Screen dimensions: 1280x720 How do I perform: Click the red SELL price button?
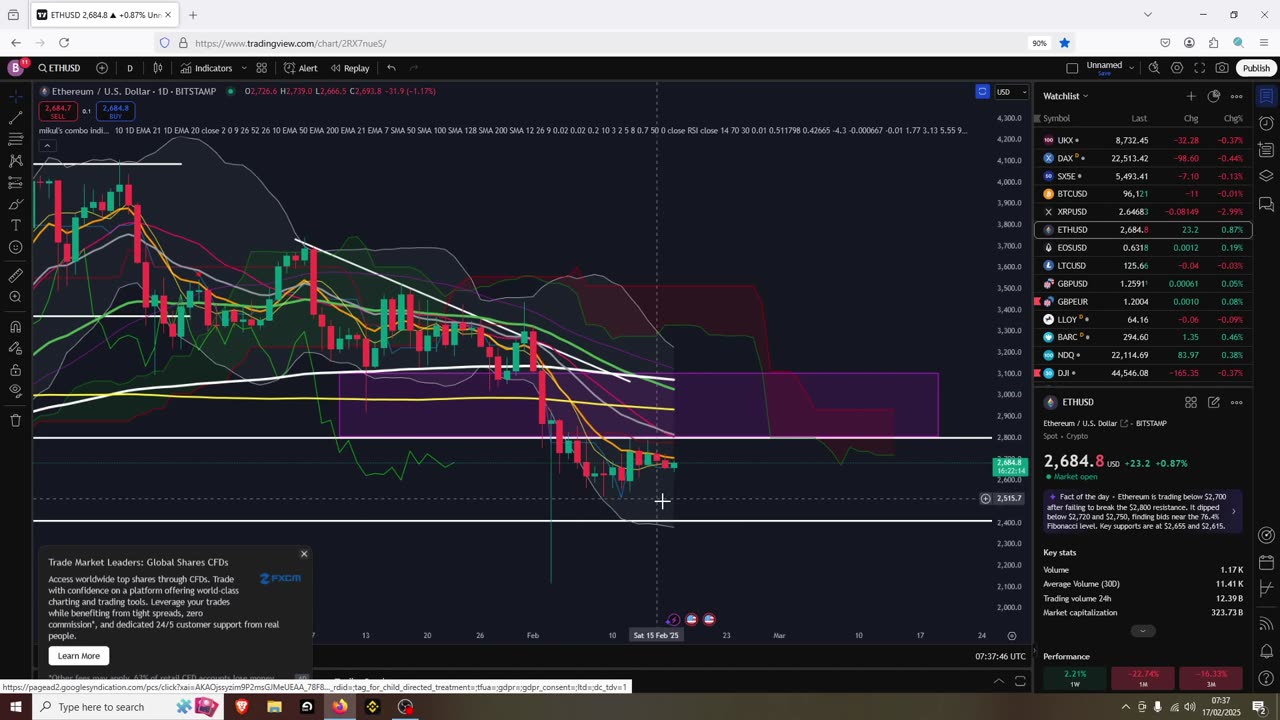[57, 110]
